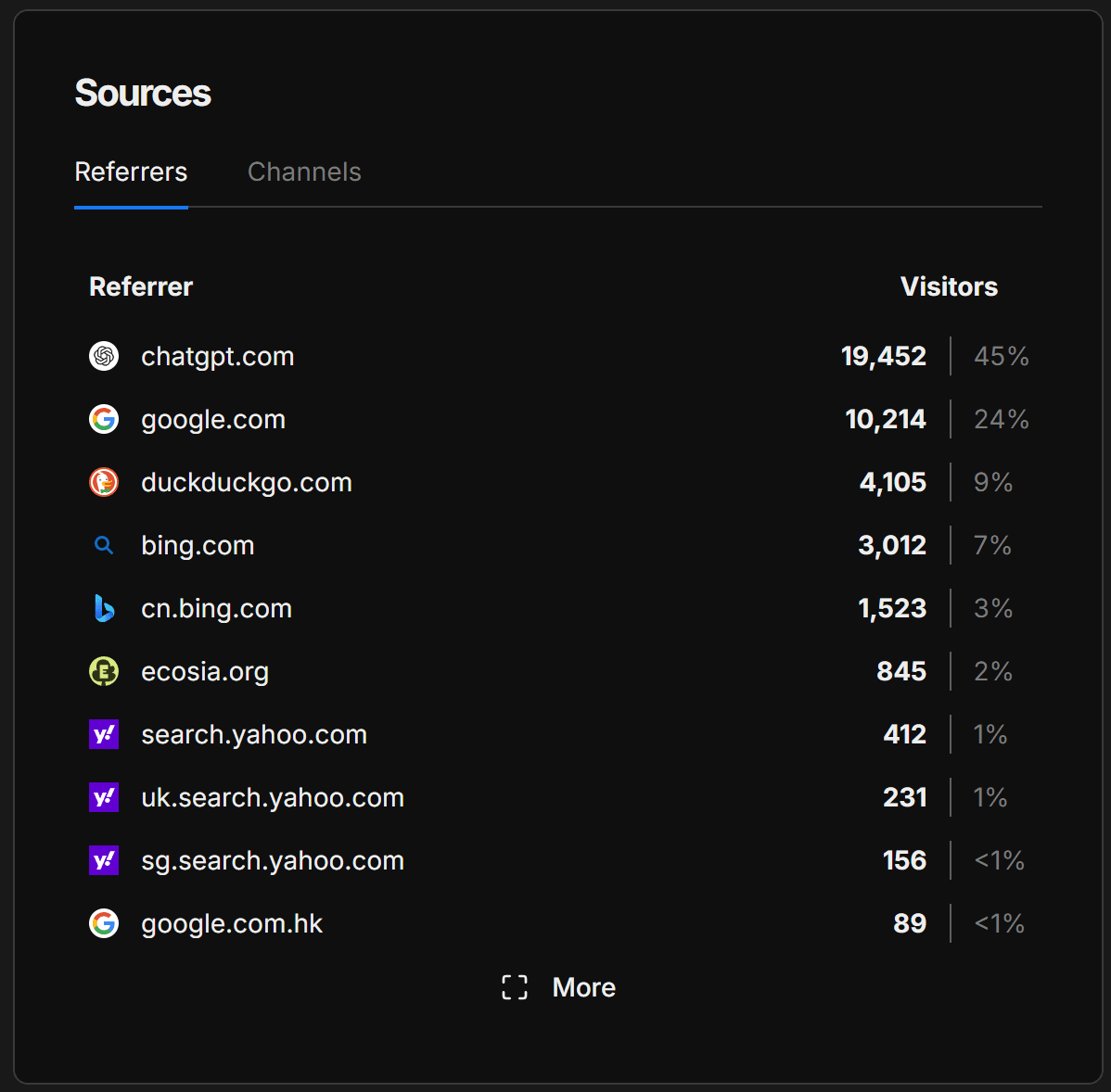This screenshot has height=1092, width=1111.
Task: Click the Referrer column header
Action: coord(141,286)
